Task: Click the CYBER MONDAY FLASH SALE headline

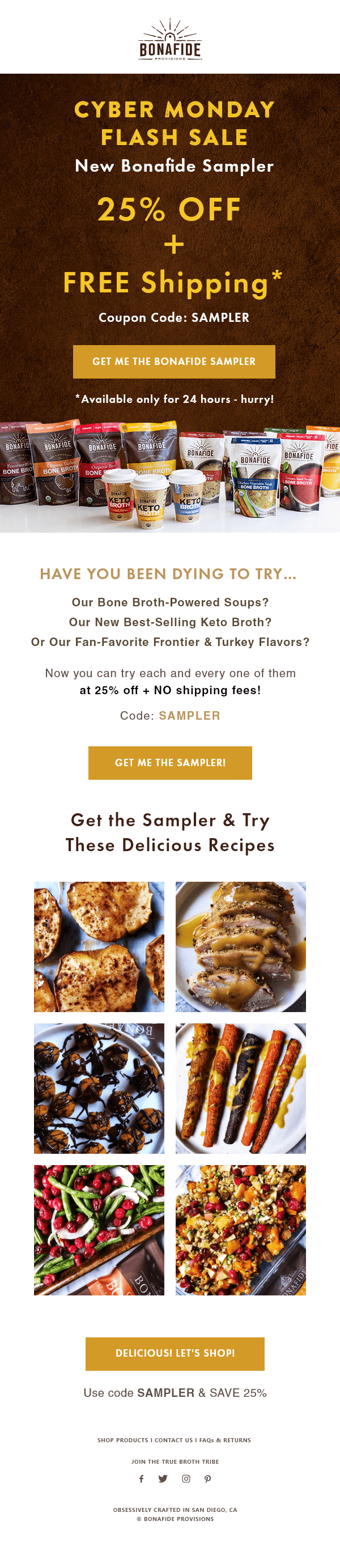Action: [174, 123]
